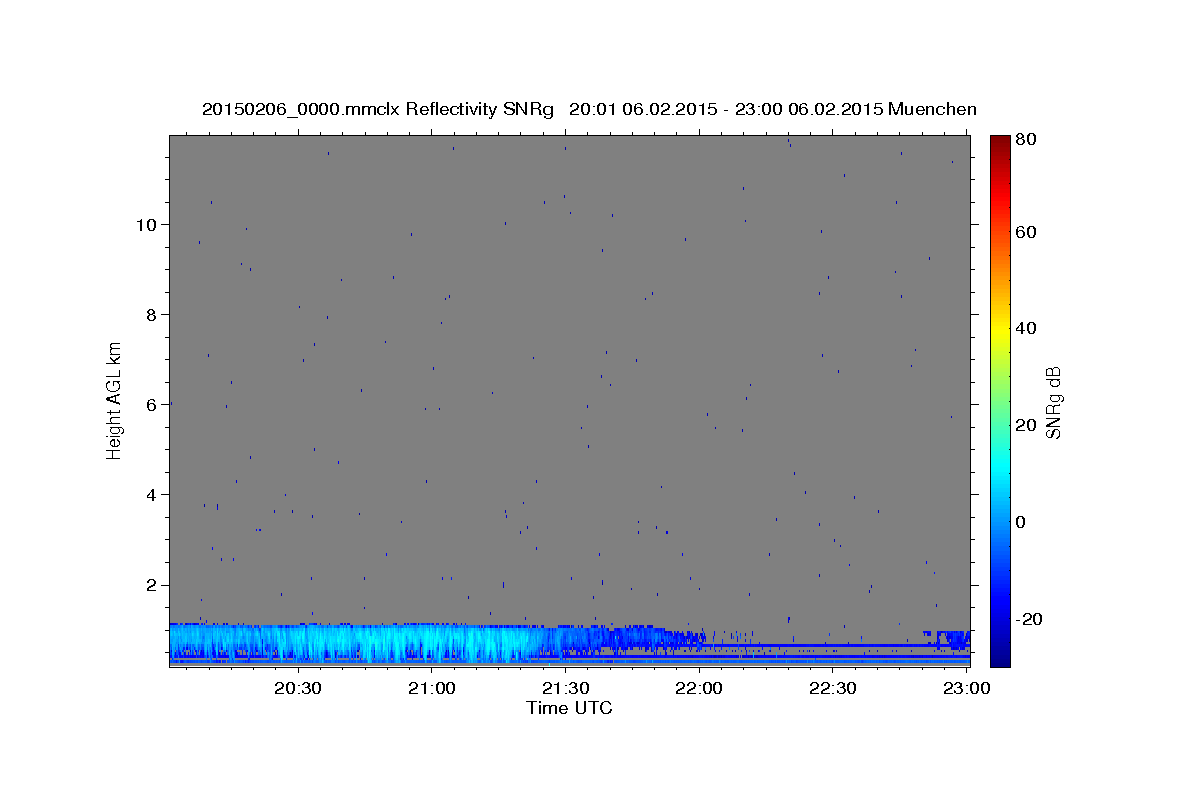
Task: Click the colorbar value 80
Action: (x=1027, y=139)
